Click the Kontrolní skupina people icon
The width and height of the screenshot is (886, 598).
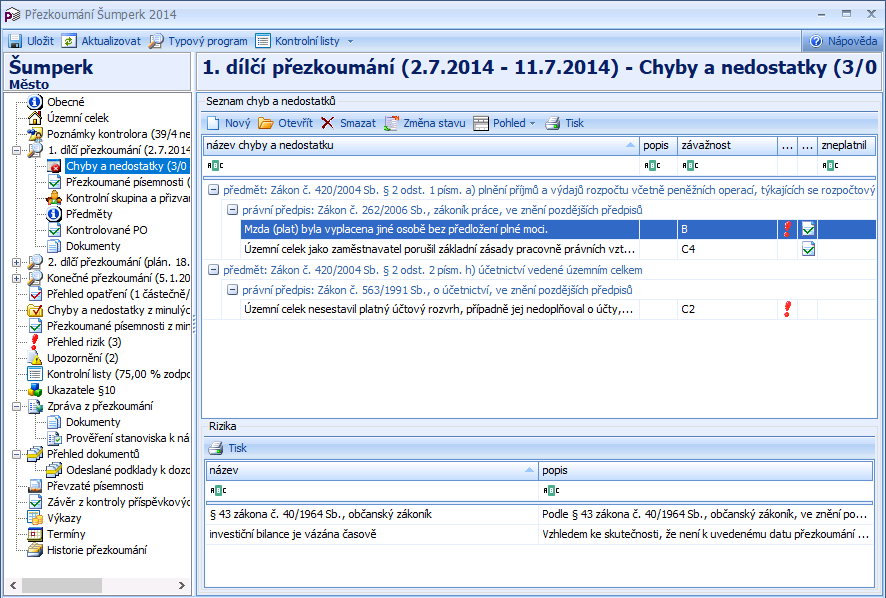pos(54,198)
